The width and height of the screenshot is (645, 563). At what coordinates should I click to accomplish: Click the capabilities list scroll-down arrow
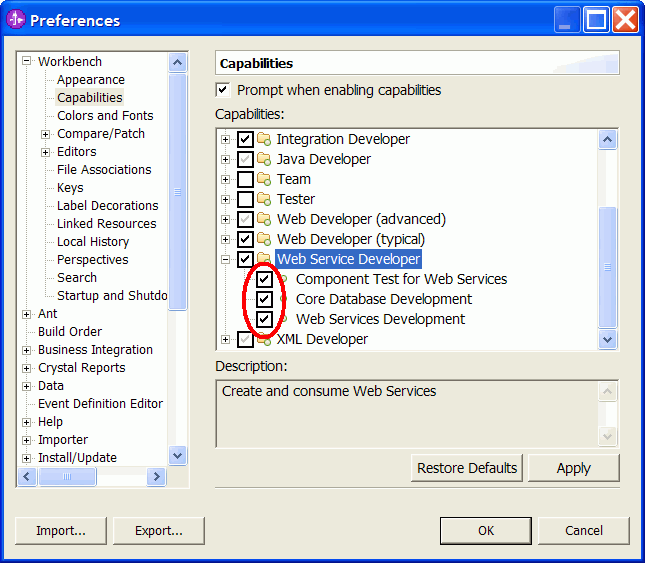coord(608,340)
